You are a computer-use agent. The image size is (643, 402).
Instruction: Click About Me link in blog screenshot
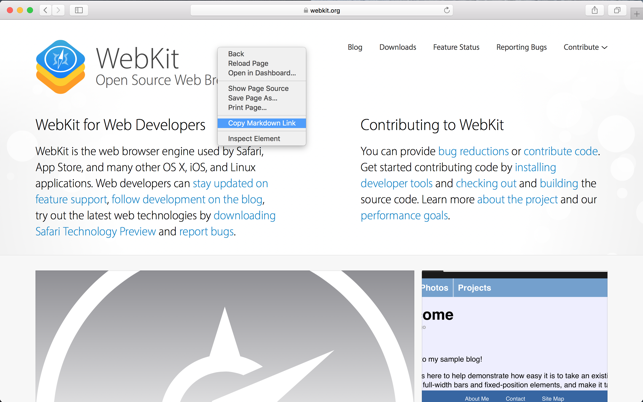(477, 398)
